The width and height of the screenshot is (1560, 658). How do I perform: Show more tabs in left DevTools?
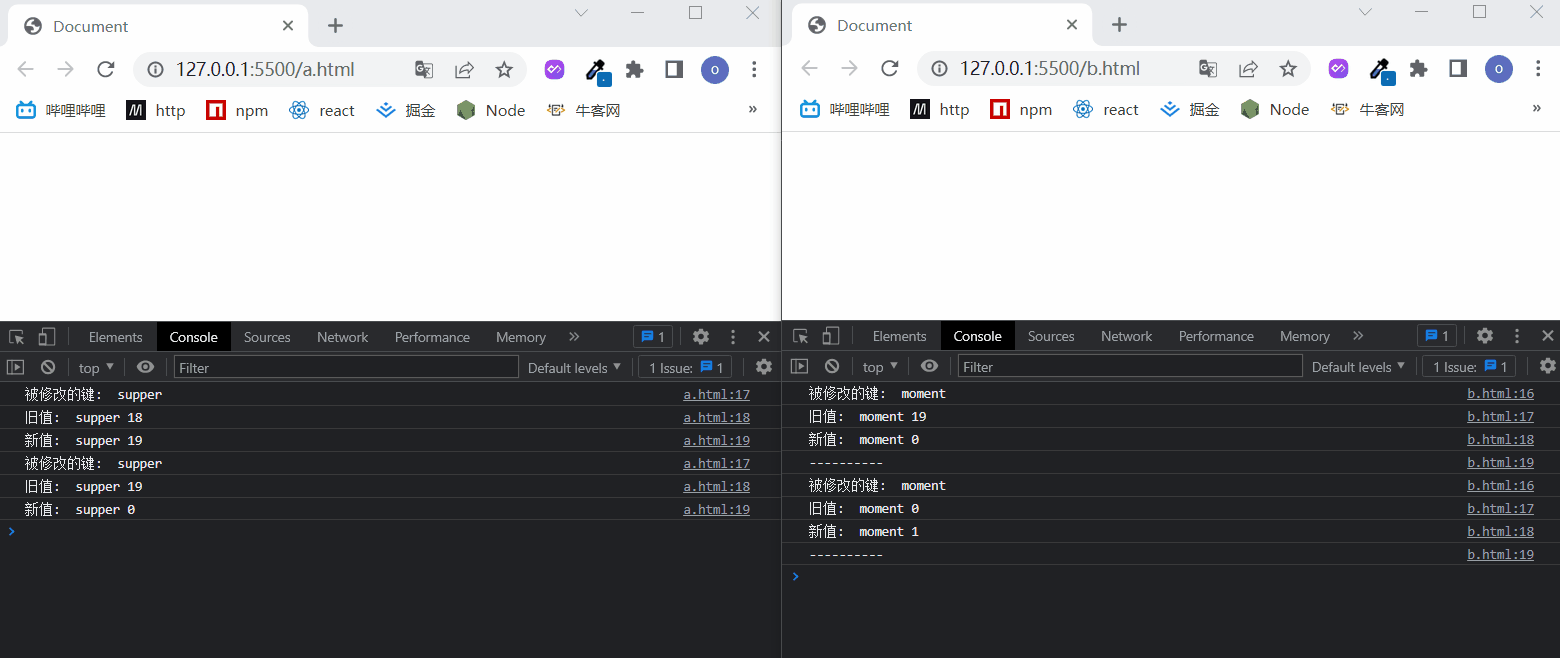click(573, 337)
